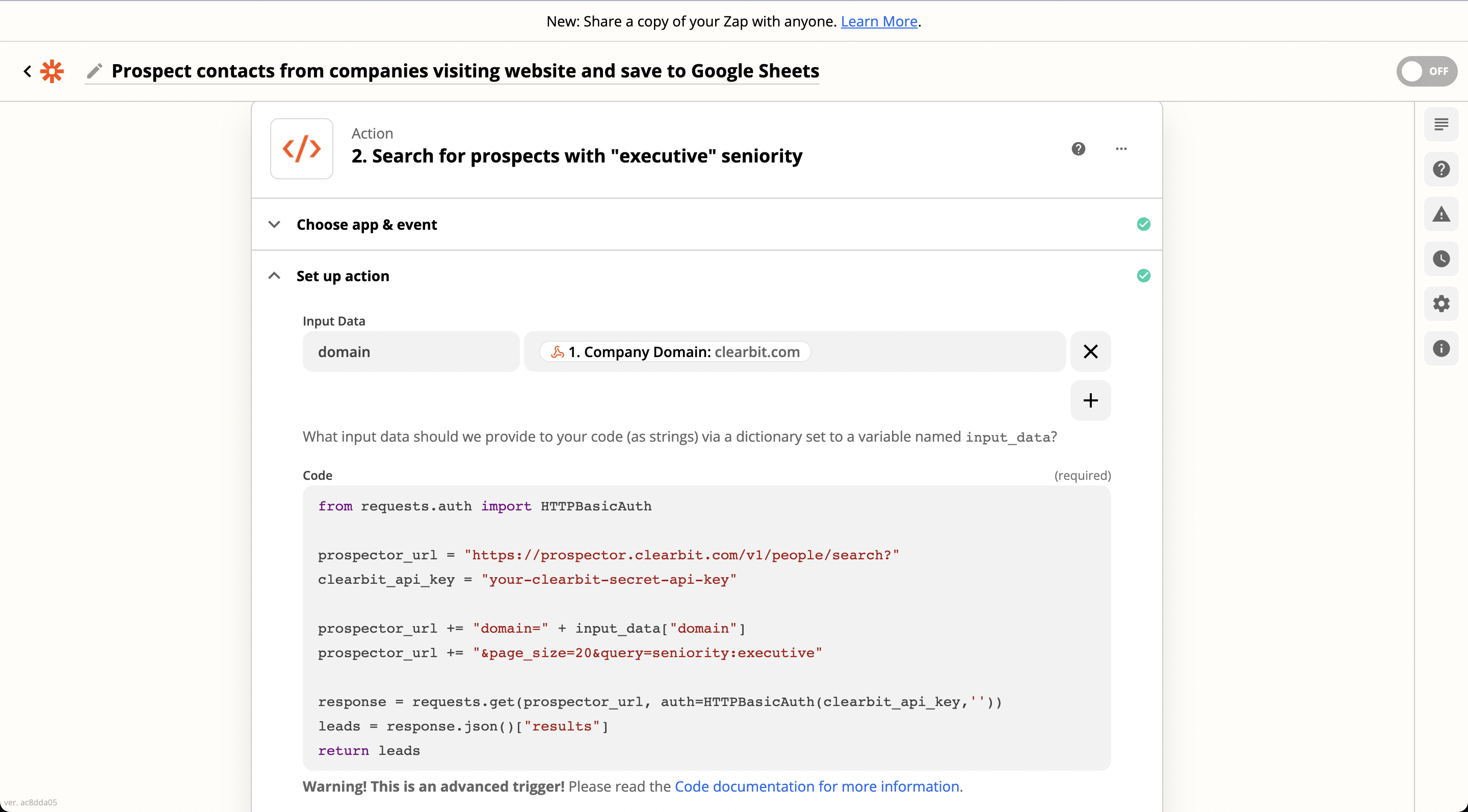Open Zap history clock icon
This screenshot has height=812, width=1468.
click(1441, 259)
